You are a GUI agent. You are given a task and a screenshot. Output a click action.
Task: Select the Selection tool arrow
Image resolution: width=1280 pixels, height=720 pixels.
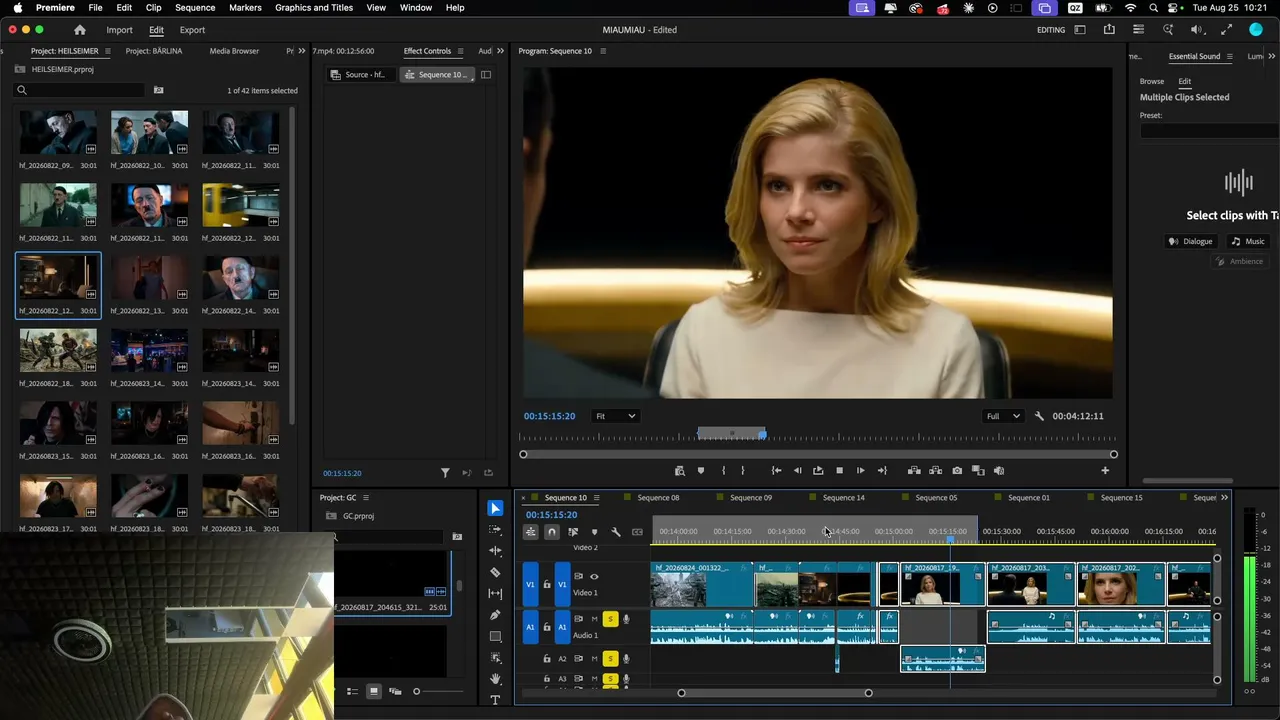pos(495,508)
